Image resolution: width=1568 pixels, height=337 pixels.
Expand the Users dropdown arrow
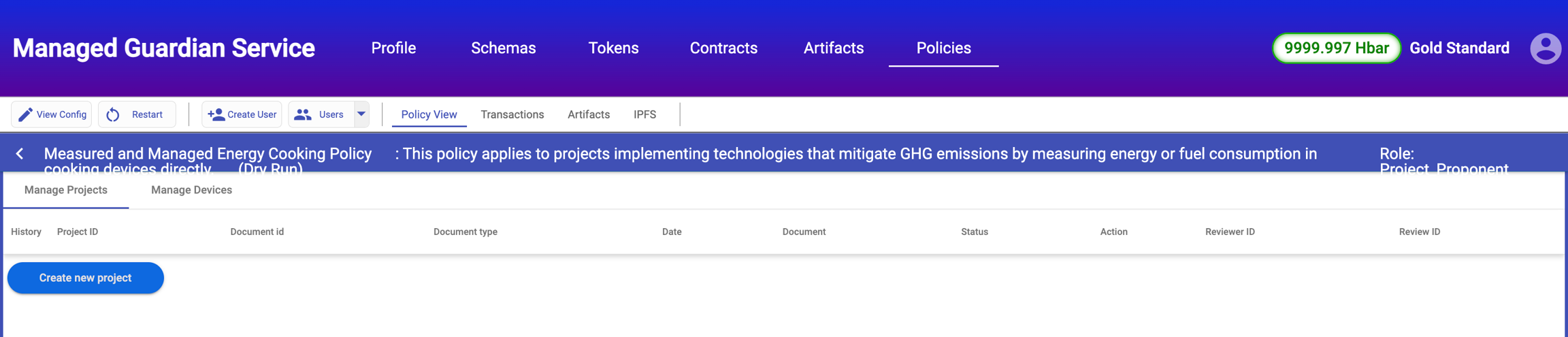coord(361,114)
